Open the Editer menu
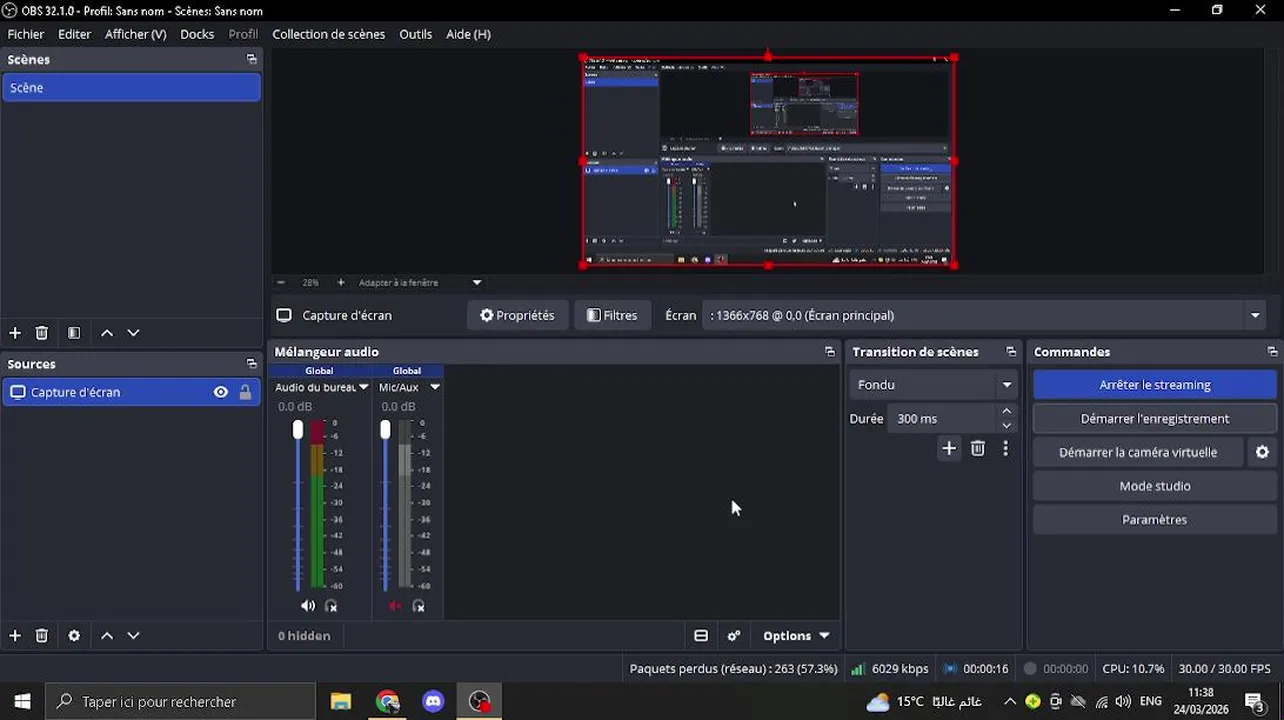This screenshot has width=1284, height=720. tap(74, 34)
